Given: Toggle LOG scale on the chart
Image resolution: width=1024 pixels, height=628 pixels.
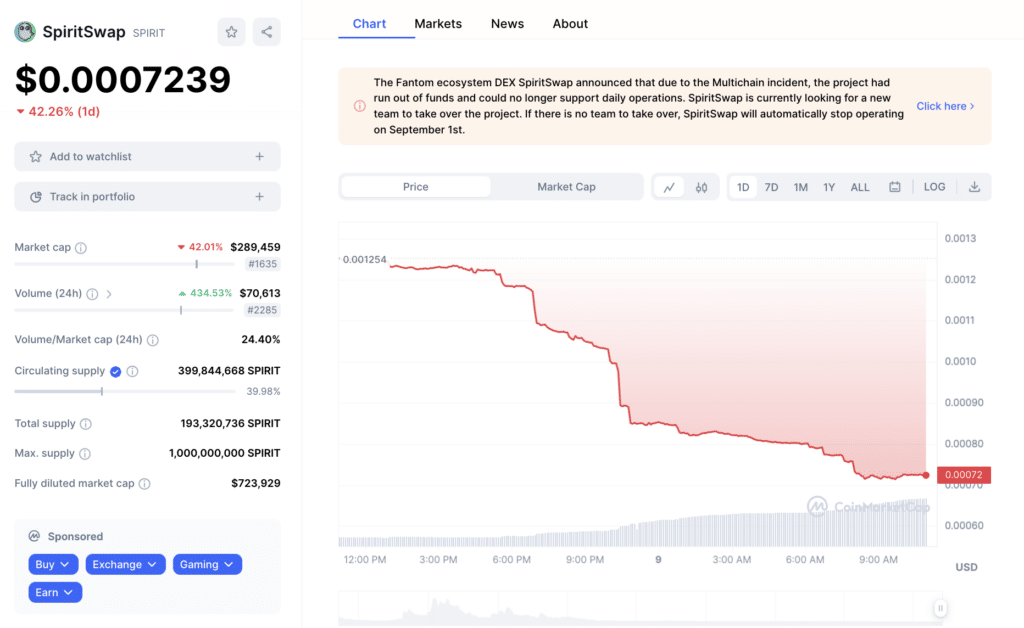Looking at the screenshot, I should pos(935,187).
